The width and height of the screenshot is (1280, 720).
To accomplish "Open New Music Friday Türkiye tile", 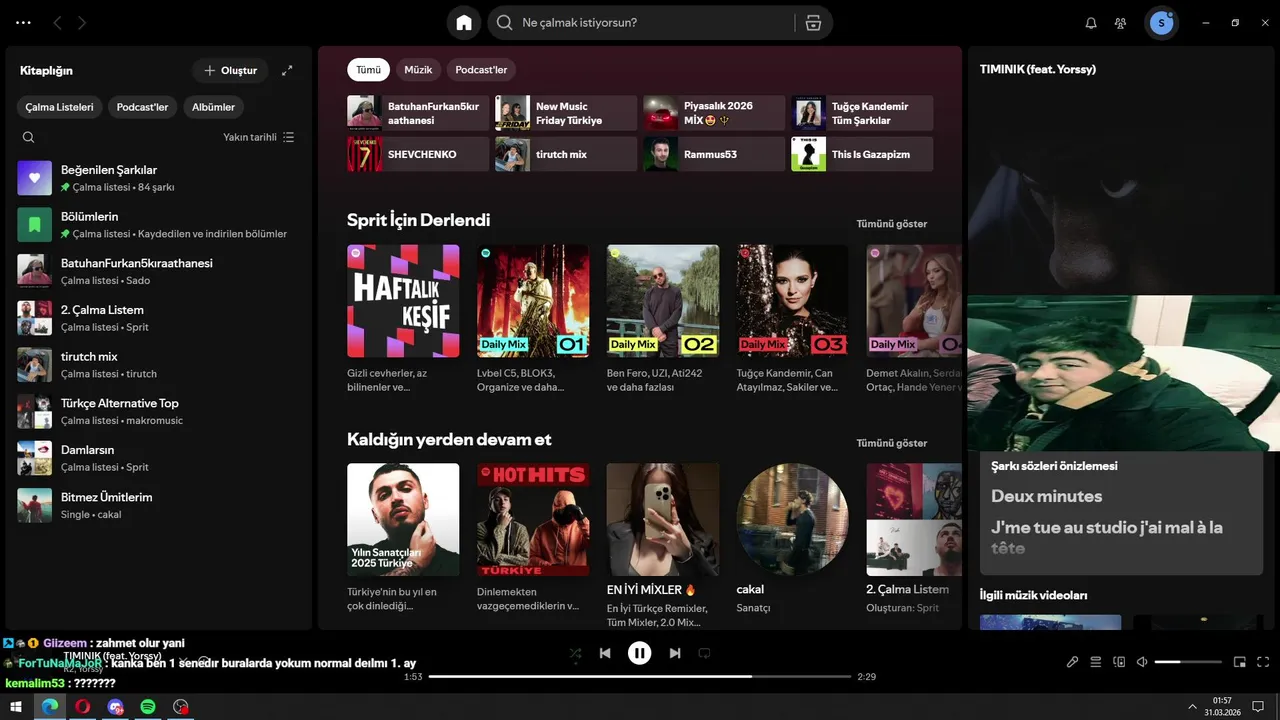I will pos(566,113).
